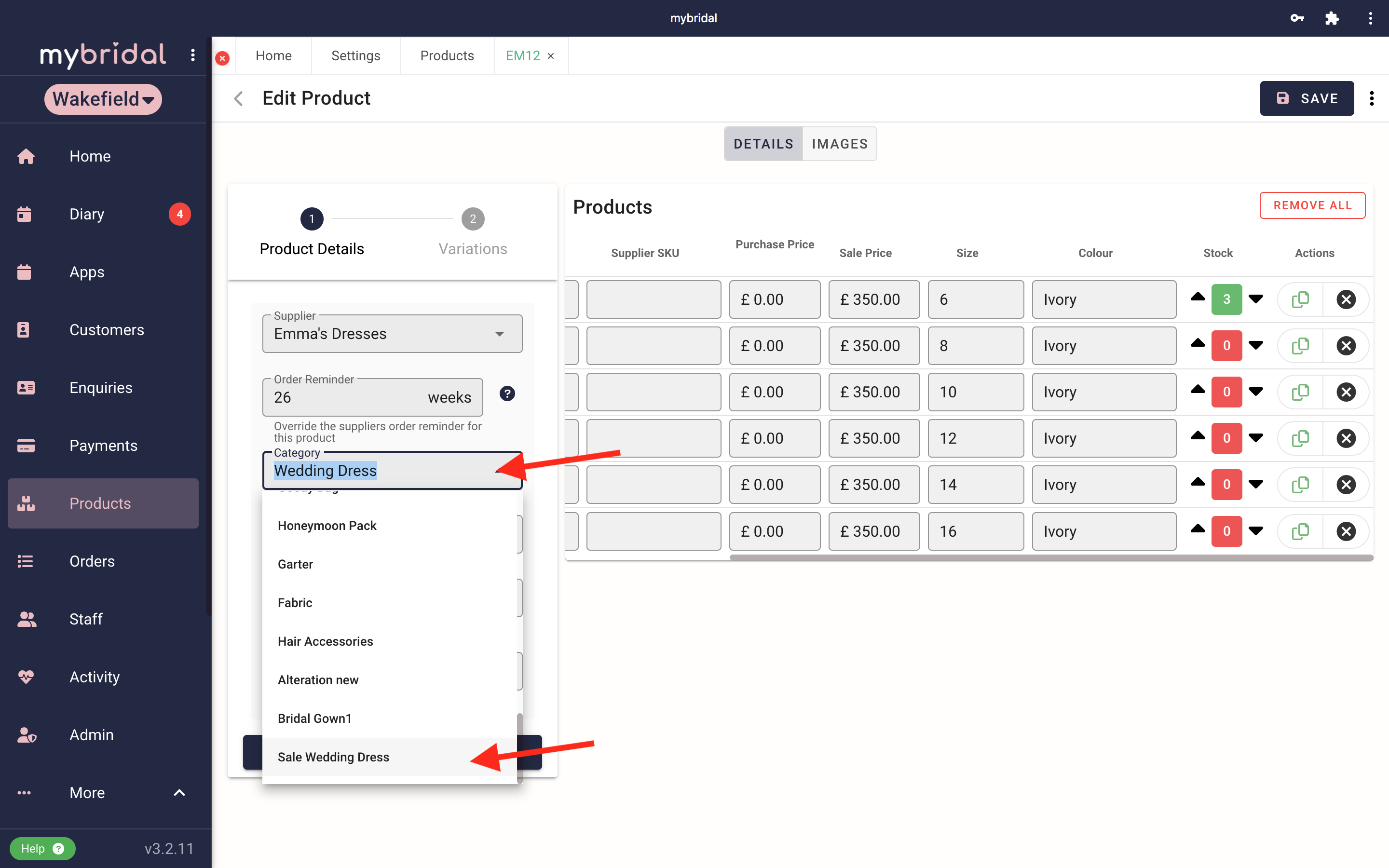1389x868 pixels.
Task: Click the duplicate icon for size 6 row
Action: (x=1300, y=299)
